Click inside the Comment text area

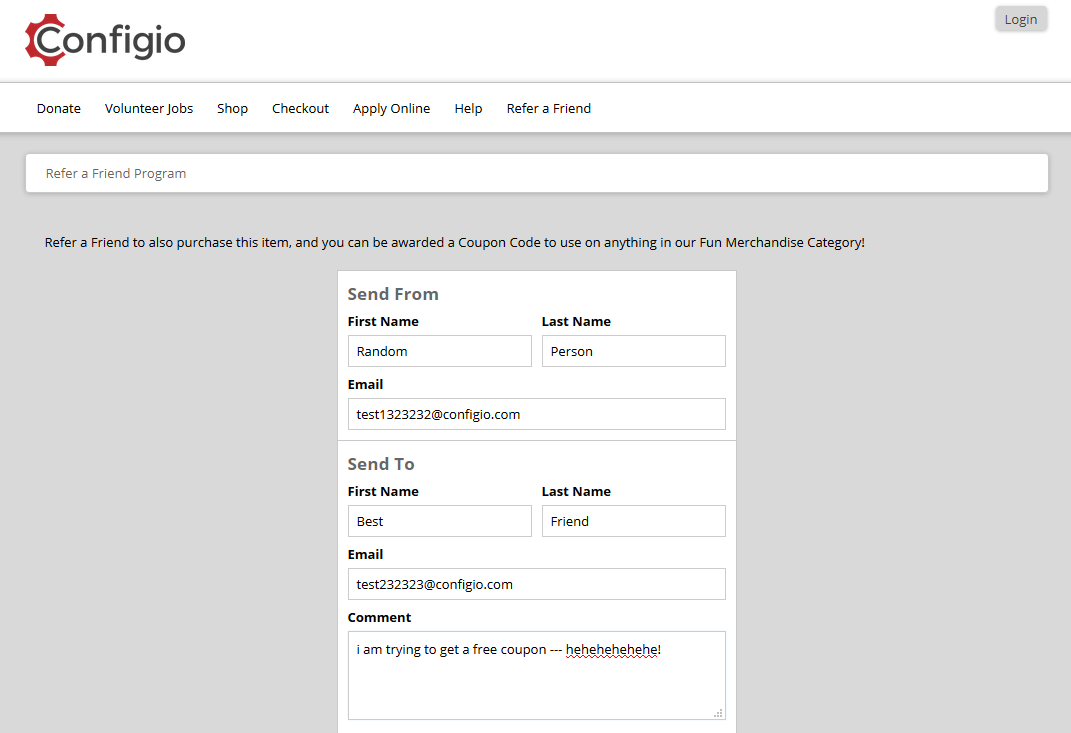[x=537, y=676]
